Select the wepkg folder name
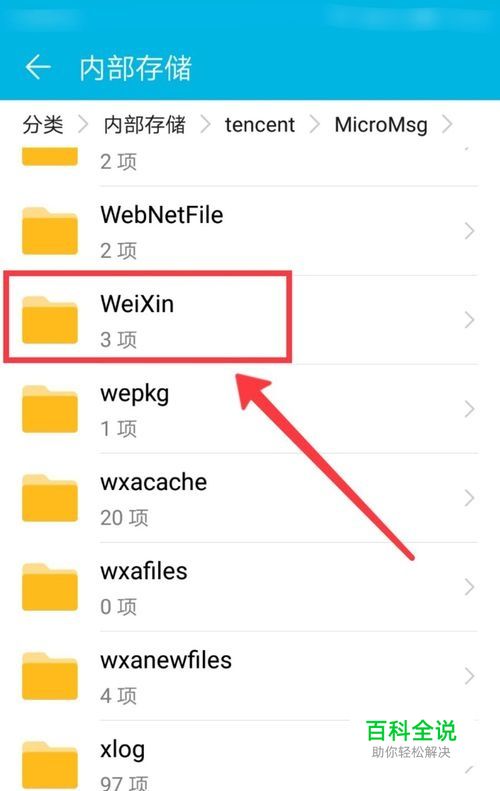This screenshot has width=500, height=791. (x=135, y=394)
